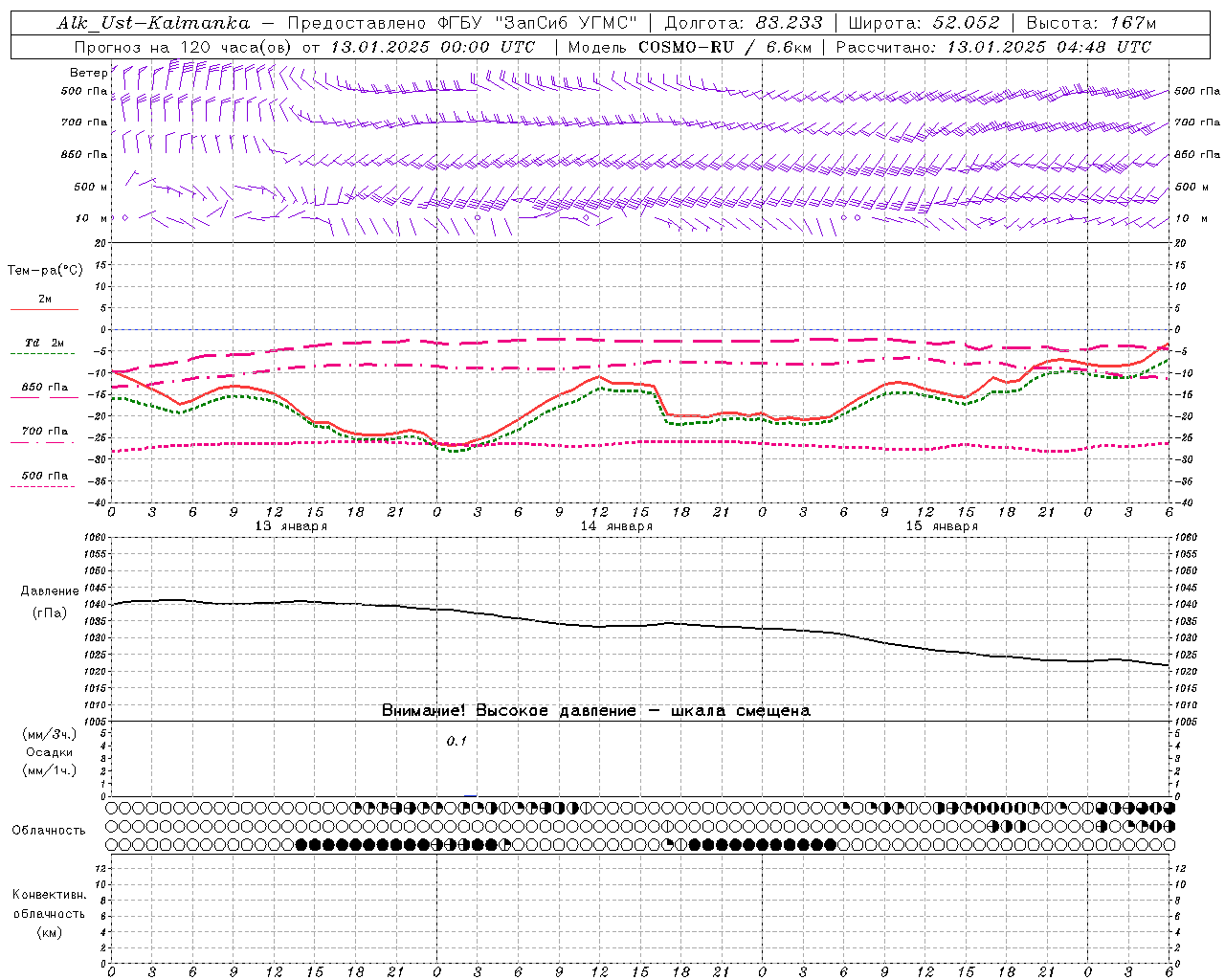Click the model name COSMO-RU / 6.6км
This screenshot has width=1225, height=980.
pyautogui.click(x=724, y=47)
